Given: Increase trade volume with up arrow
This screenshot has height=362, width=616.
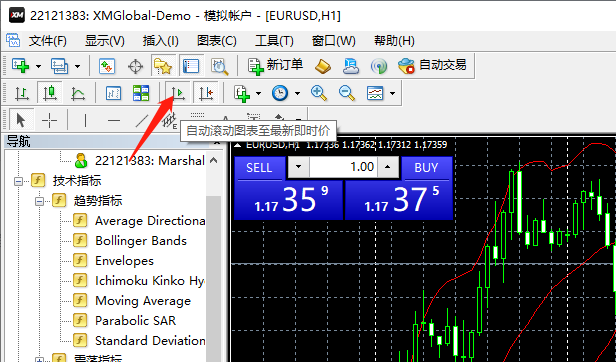Looking at the screenshot, I should tap(388, 167).
